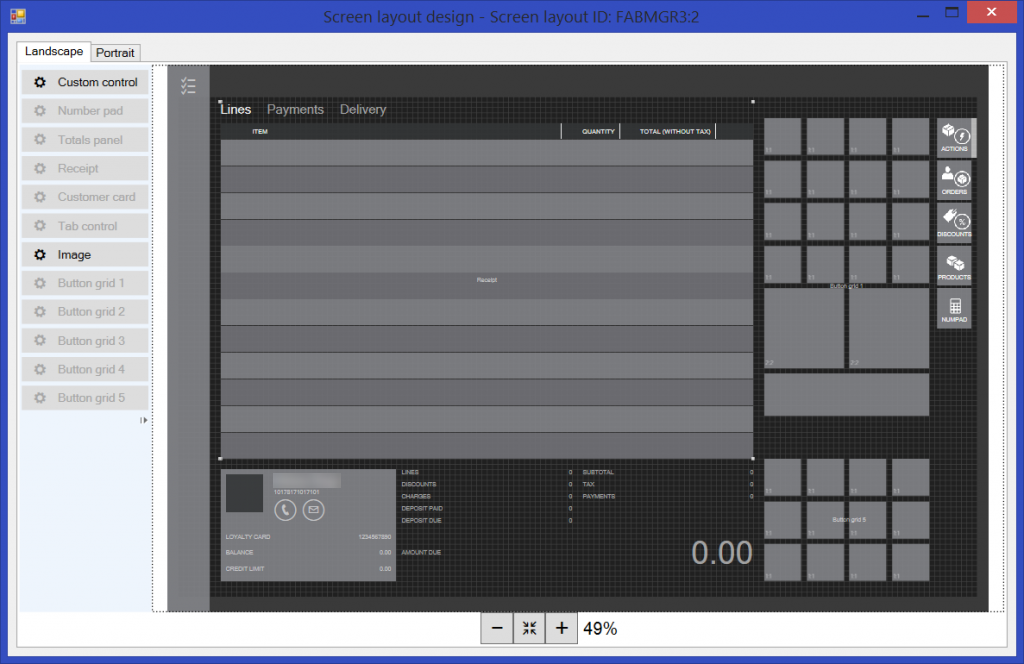
Task: Select the Delivery tab in the preview
Action: pyautogui.click(x=362, y=109)
